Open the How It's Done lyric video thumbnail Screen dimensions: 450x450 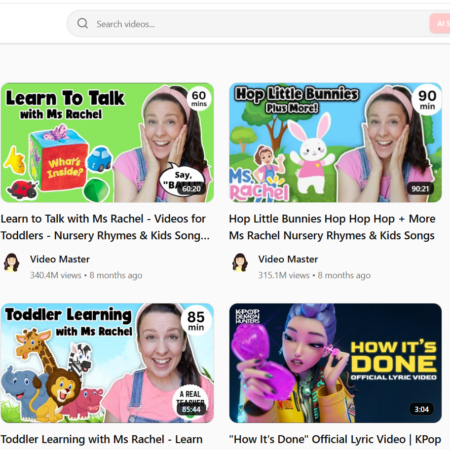click(335, 363)
